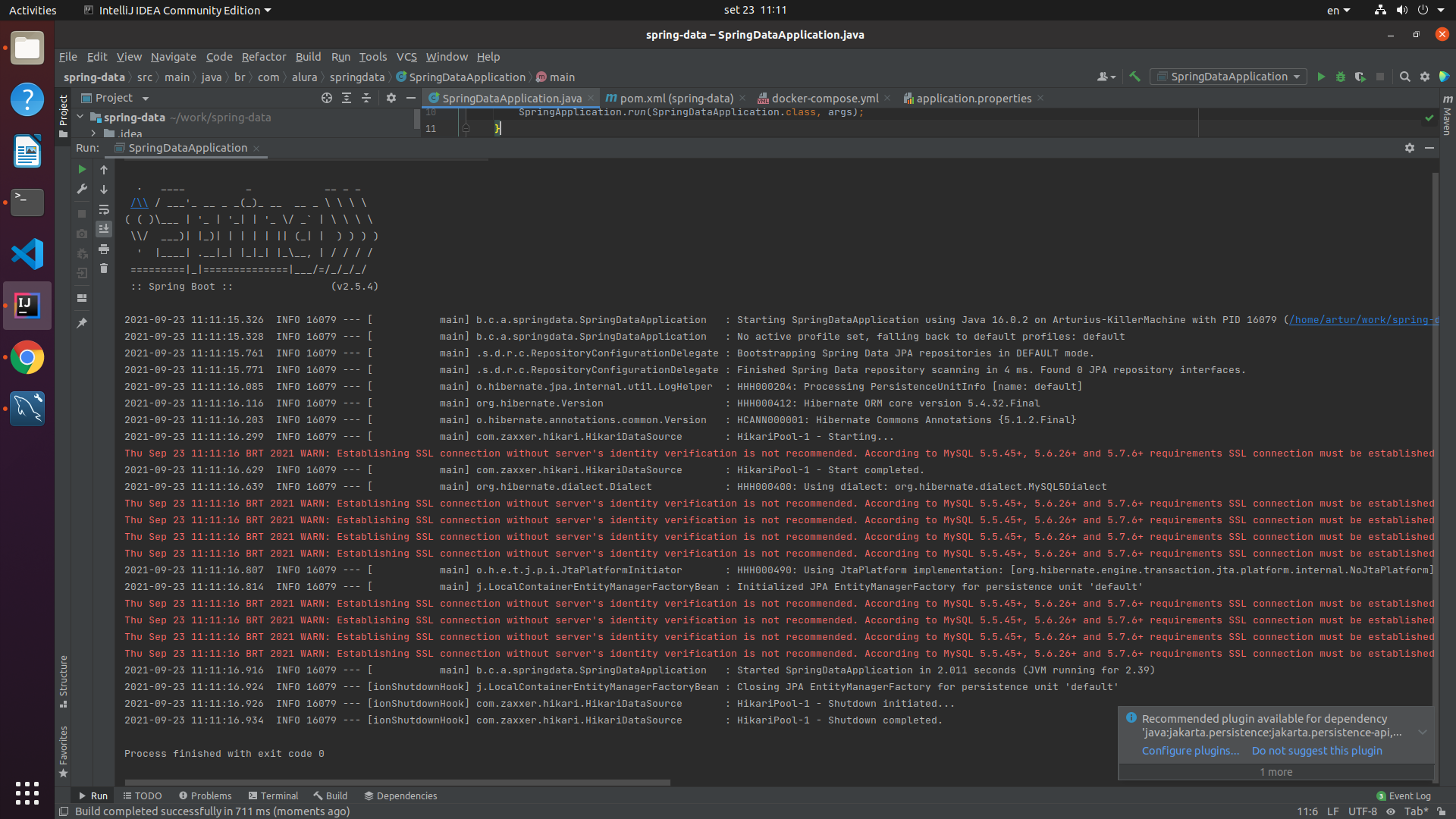1456x819 pixels.
Task: Click the 11:6 line position indicator
Action: [x=1307, y=811]
